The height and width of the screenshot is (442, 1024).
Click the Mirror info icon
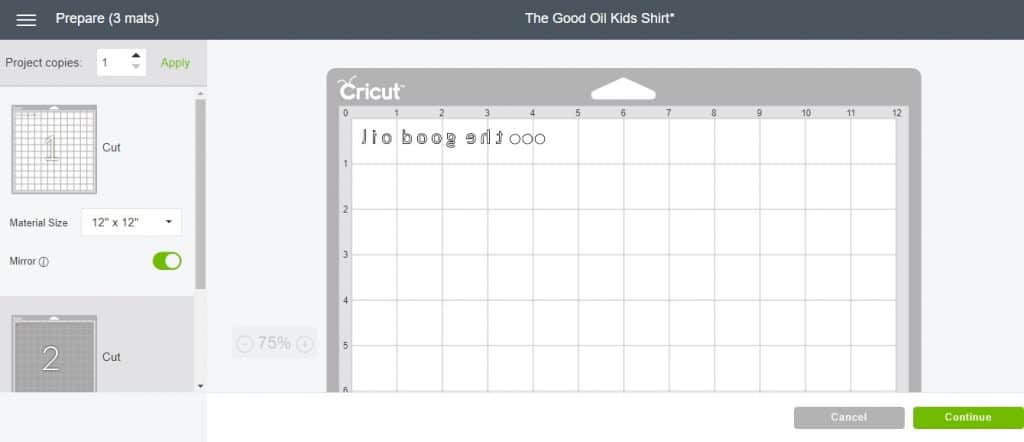click(44, 262)
